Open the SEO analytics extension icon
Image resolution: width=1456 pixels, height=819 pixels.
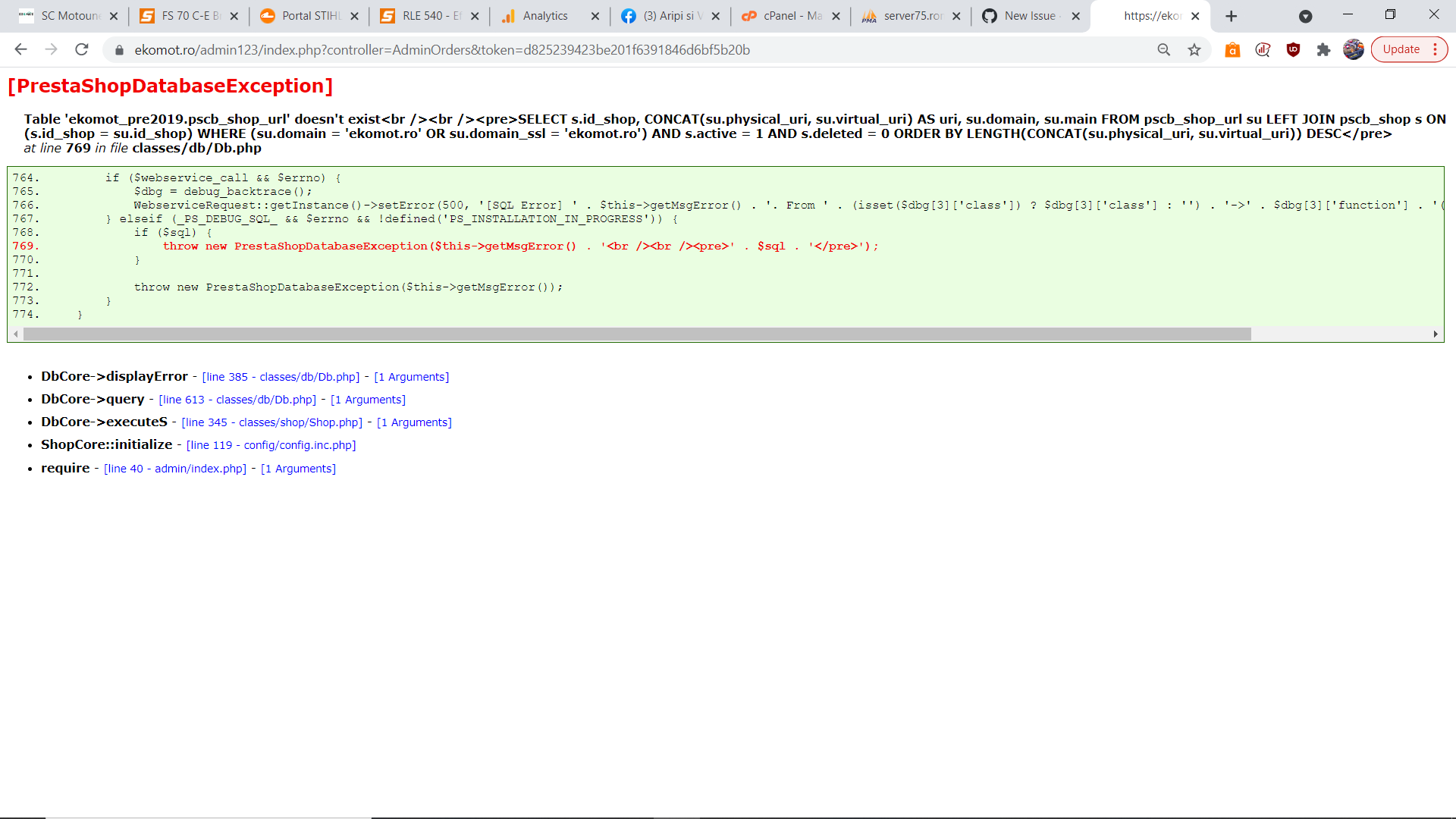point(1263,49)
